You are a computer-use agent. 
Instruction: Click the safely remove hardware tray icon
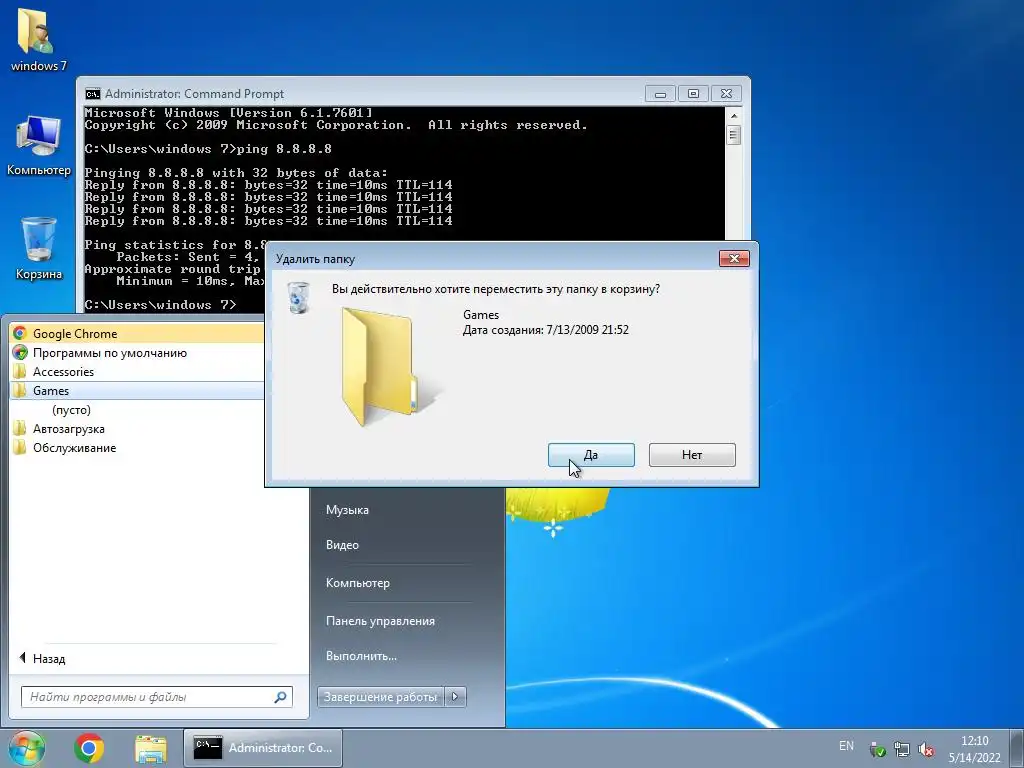coord(878,749)
